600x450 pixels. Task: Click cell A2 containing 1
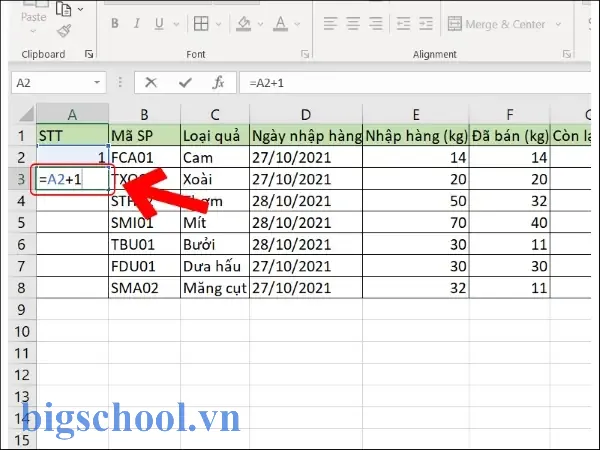coord(72,157)
